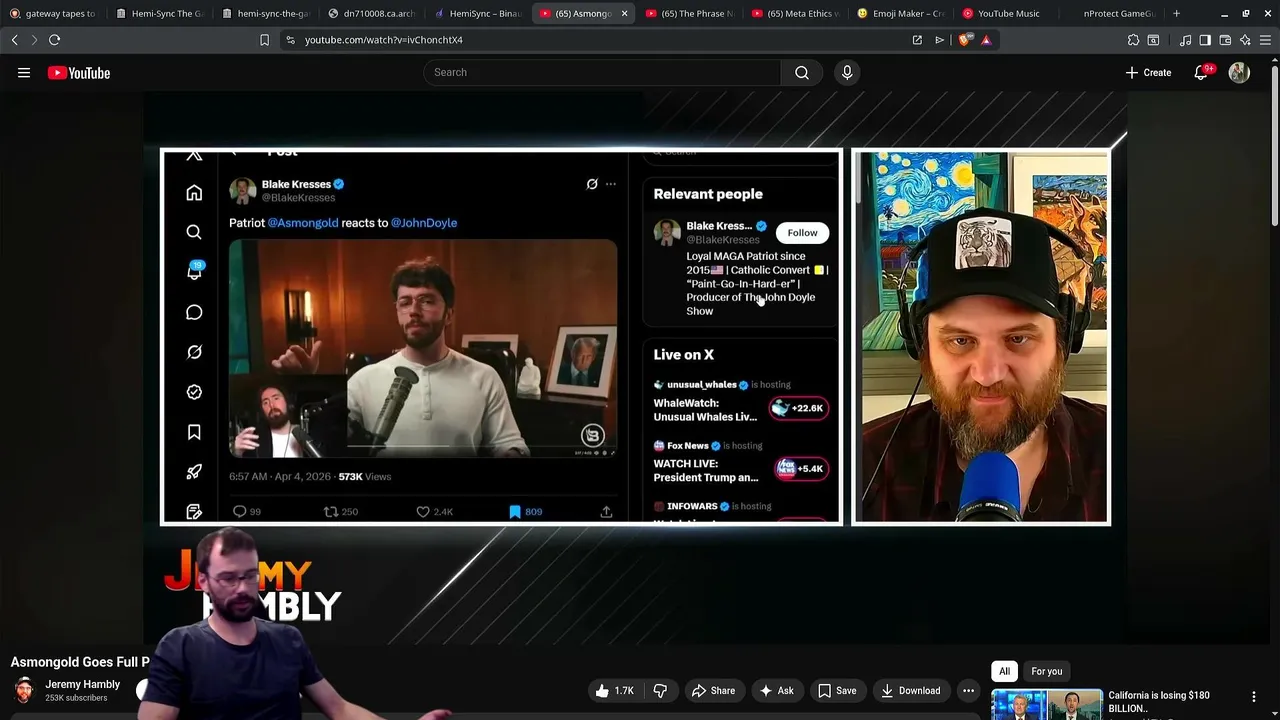The width and height of the screenshot is (1280, 720).
Task: Select the For you filter chip
Action: (1046, 671)
